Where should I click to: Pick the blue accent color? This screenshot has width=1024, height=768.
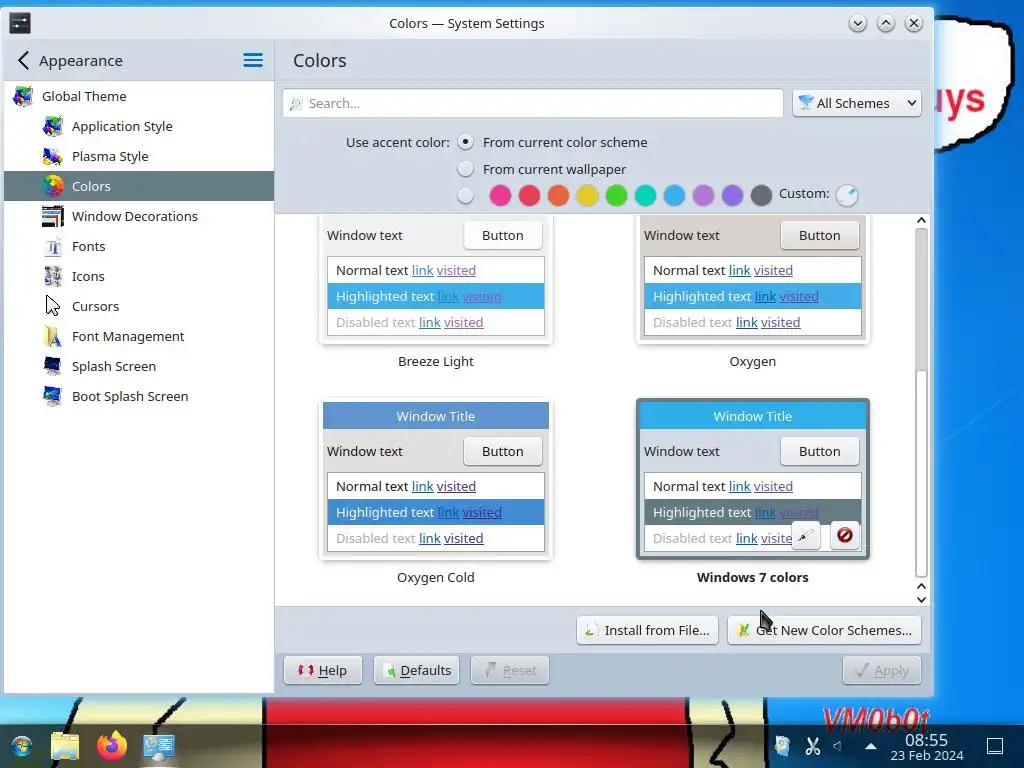(x=674, y=195)
